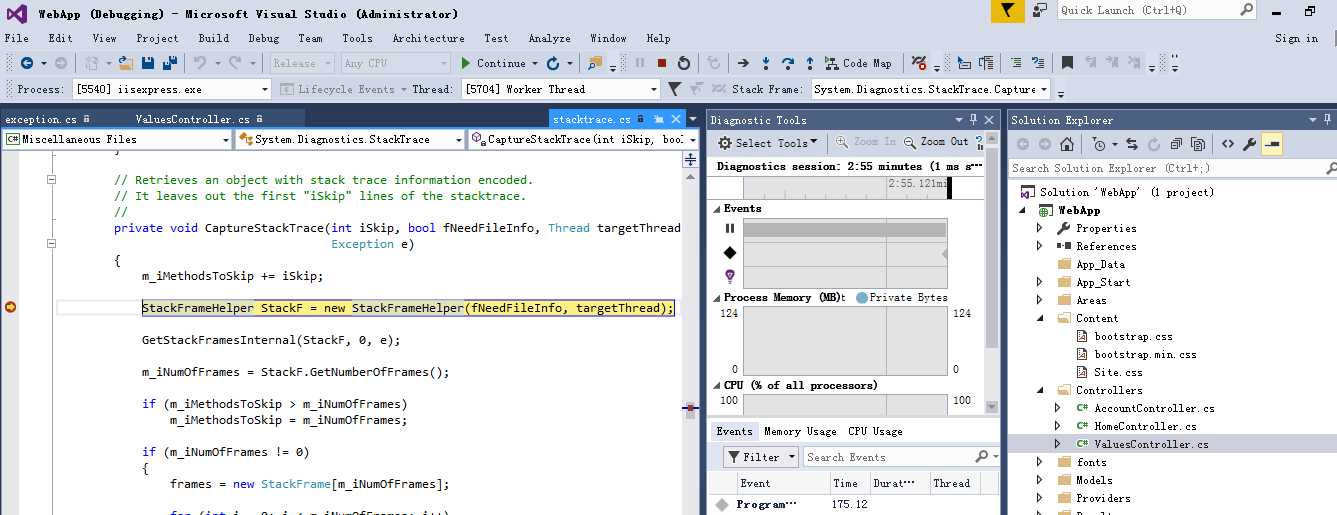Open the Architecture menu
The image size is (1337, 515).
point(428,38)
